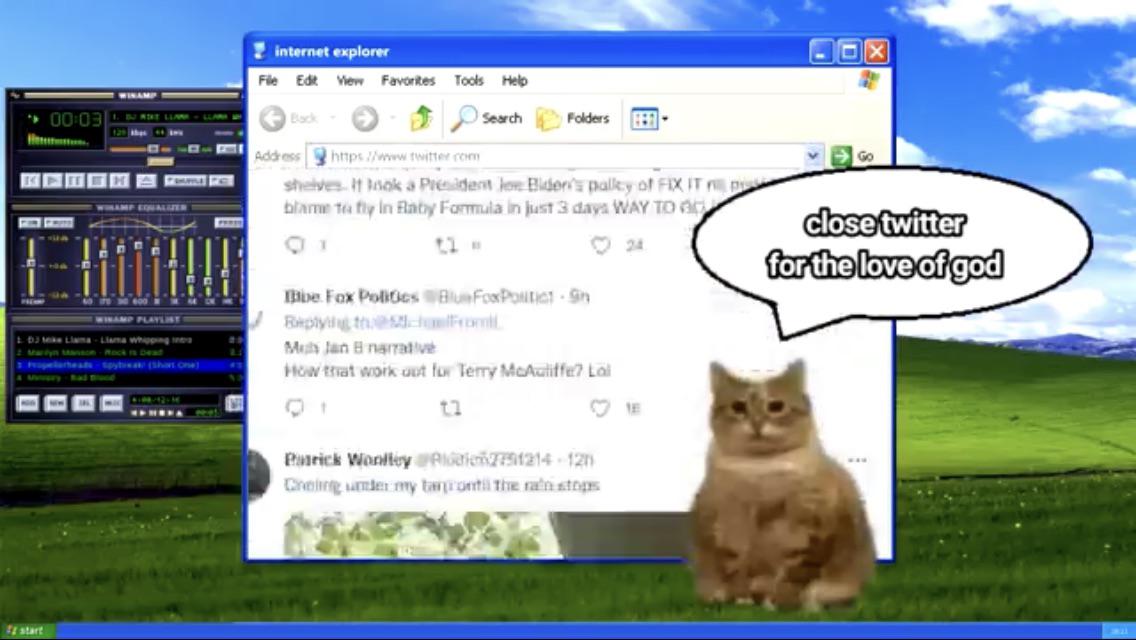The height and width of the screenshot is (640, 1136).
Task: Click the Up folder icon
Action: [x=421, y=118]
